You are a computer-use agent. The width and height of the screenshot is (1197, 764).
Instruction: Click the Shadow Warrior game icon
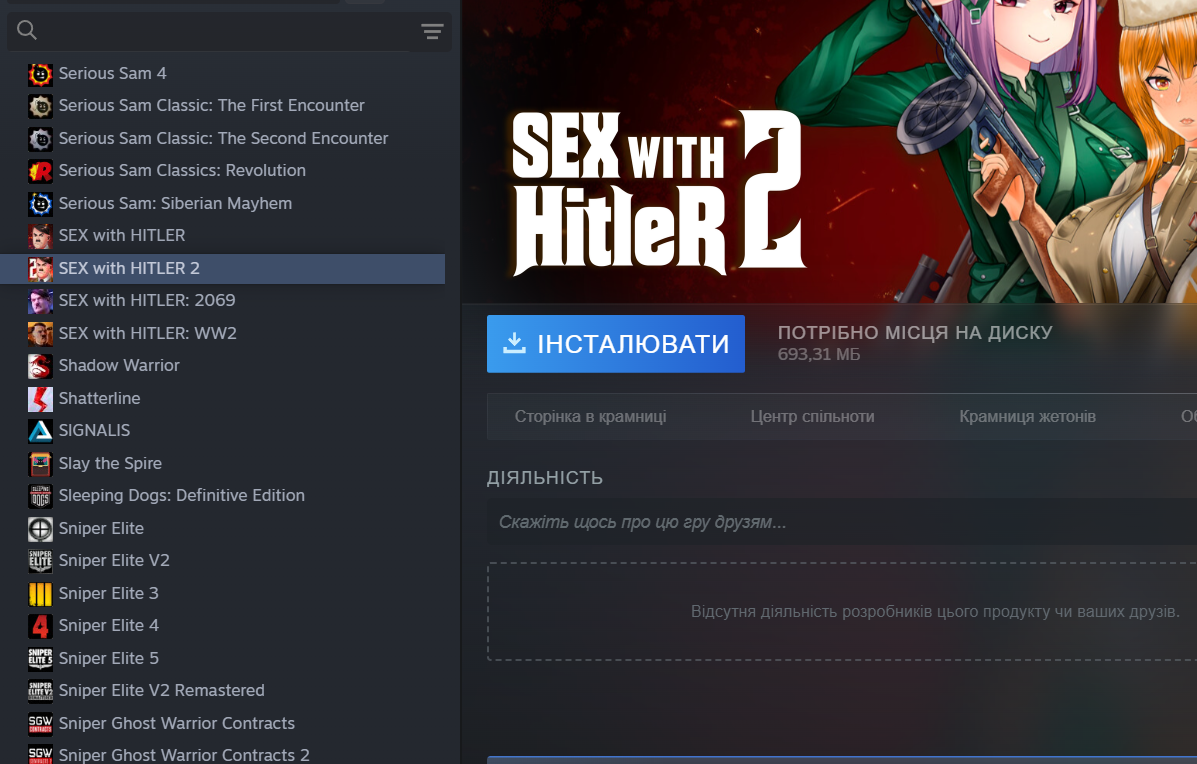click(x=40, y=366)
